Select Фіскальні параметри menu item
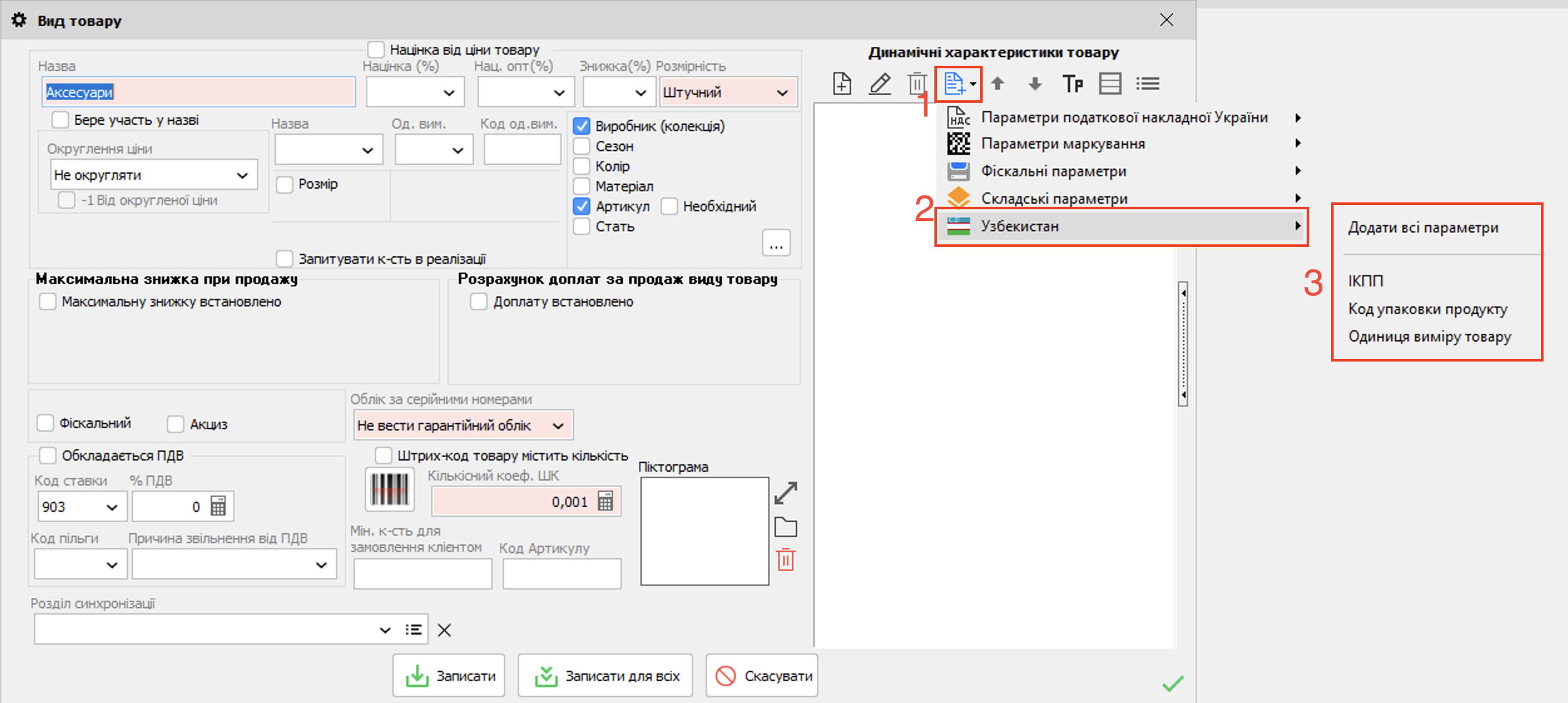Screen dimensions: 1568x703 click(1053, 171)
